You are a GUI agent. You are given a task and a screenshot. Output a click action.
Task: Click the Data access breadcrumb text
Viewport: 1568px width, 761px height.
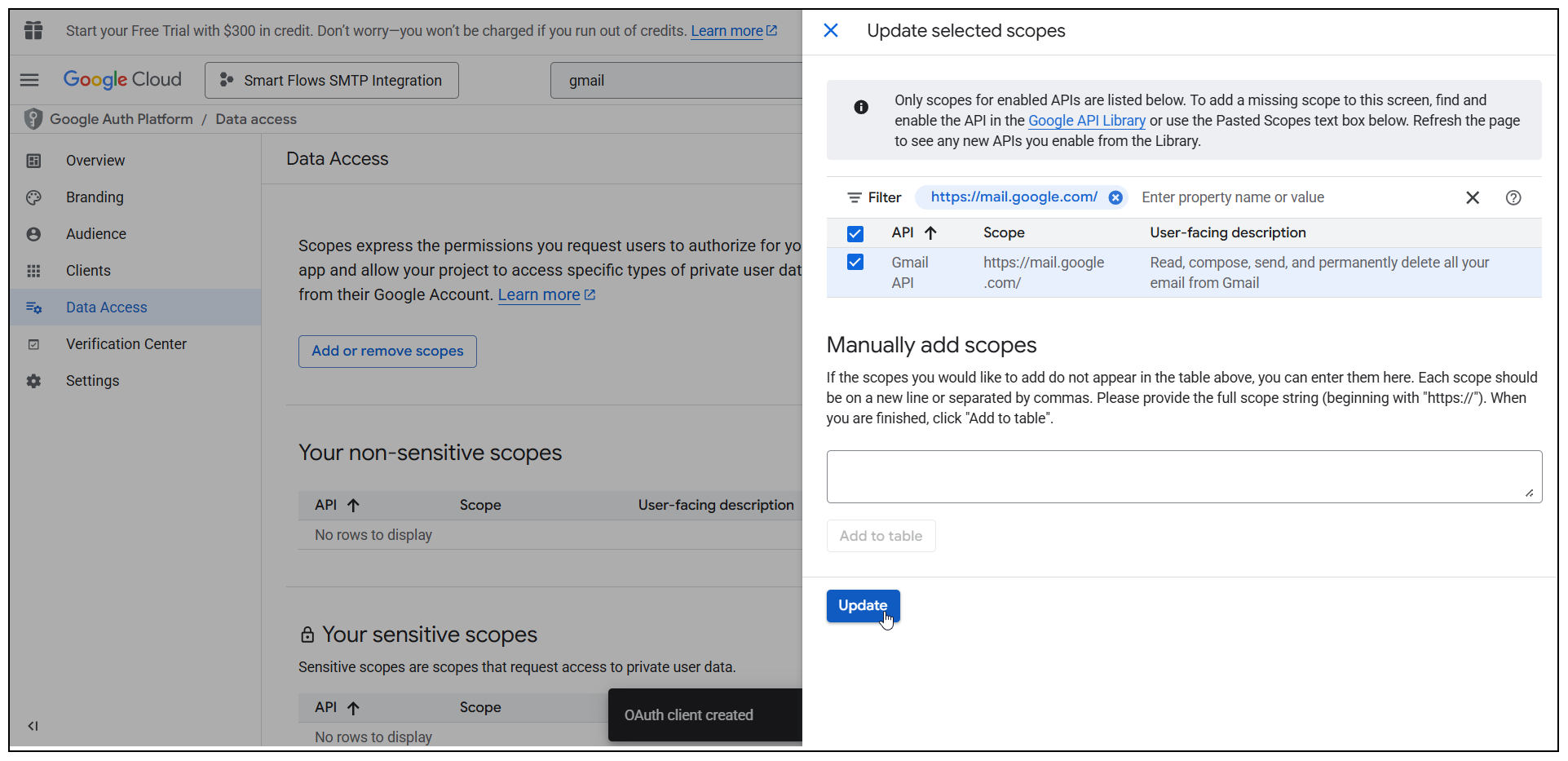point(256,119)
